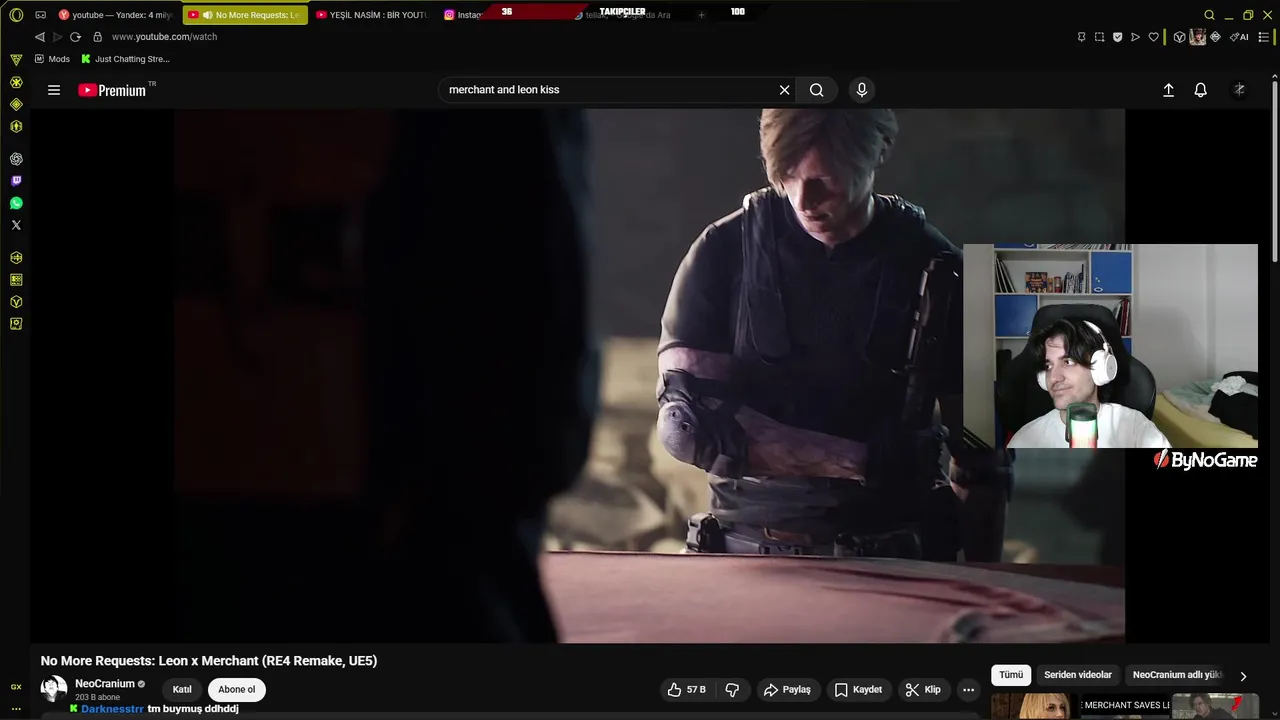This screenshot has width=1280, height=720.
Task: Click the Klip clip button
Action: point(923,689)
